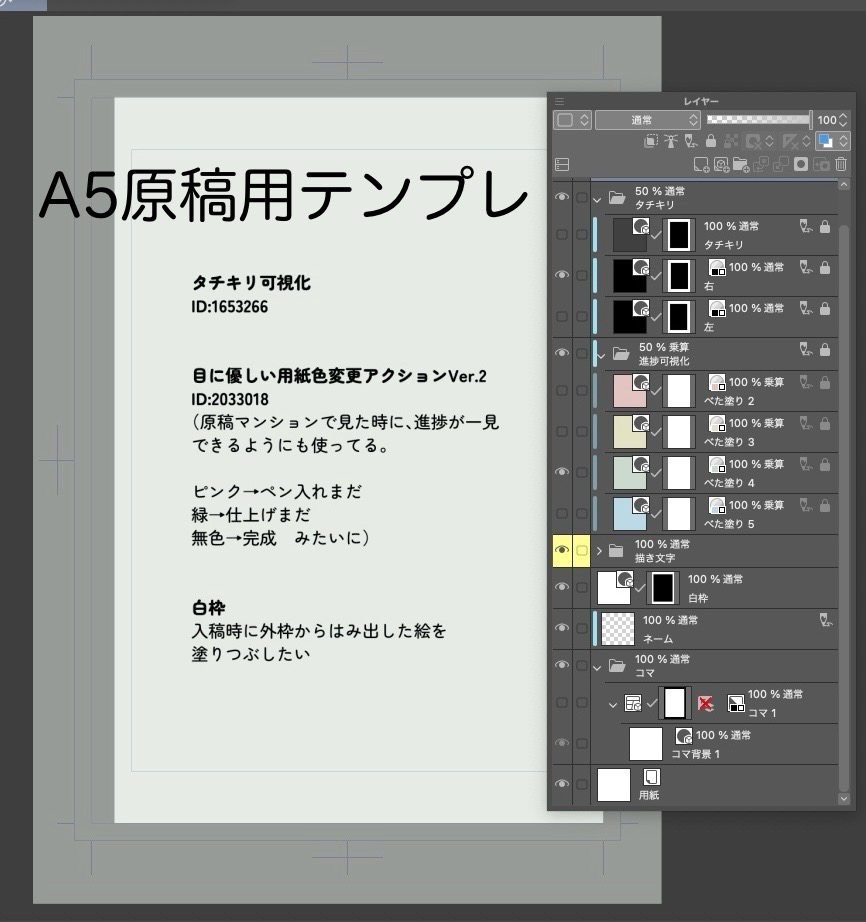Expand the 描き文字 folder
The width and height of the screenshot is (866, 922).
pyautogui.click(x=599, y=550)
